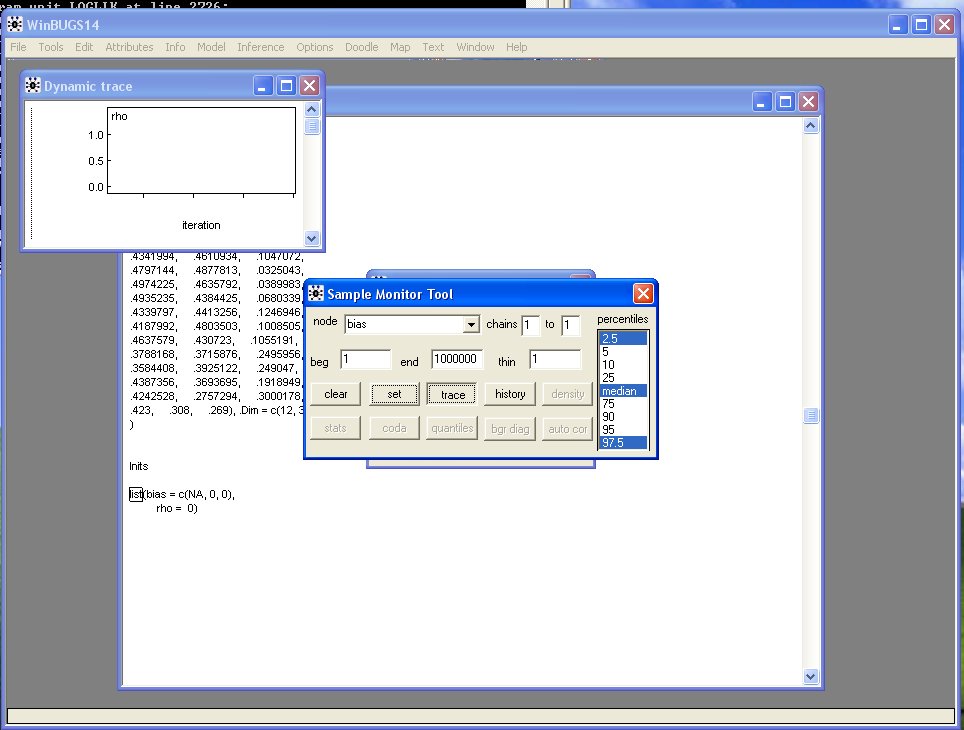Open the Model menu
964x730 pixels.
point(211,47)
